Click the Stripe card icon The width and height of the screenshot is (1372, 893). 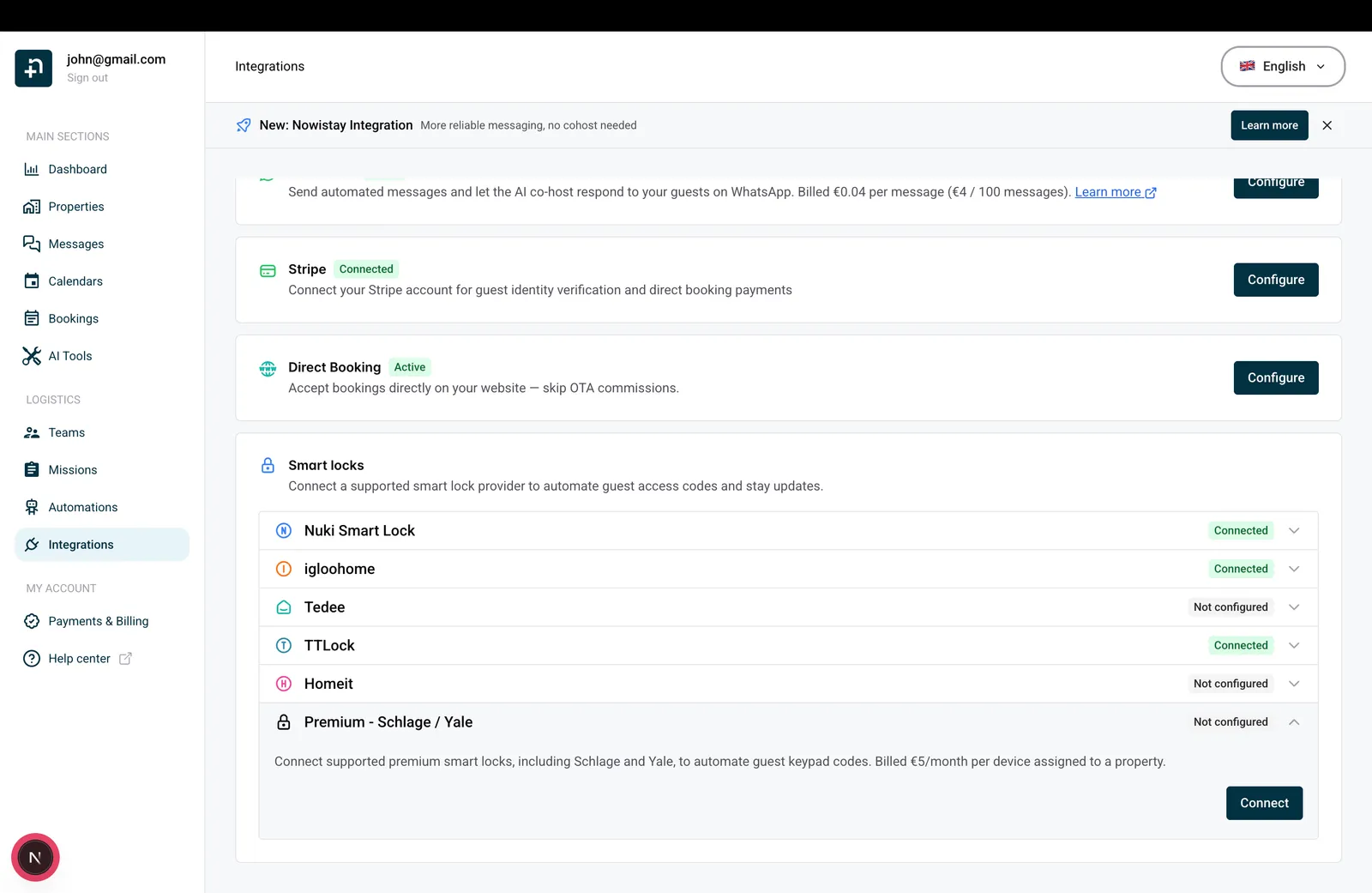coord(268,271)
